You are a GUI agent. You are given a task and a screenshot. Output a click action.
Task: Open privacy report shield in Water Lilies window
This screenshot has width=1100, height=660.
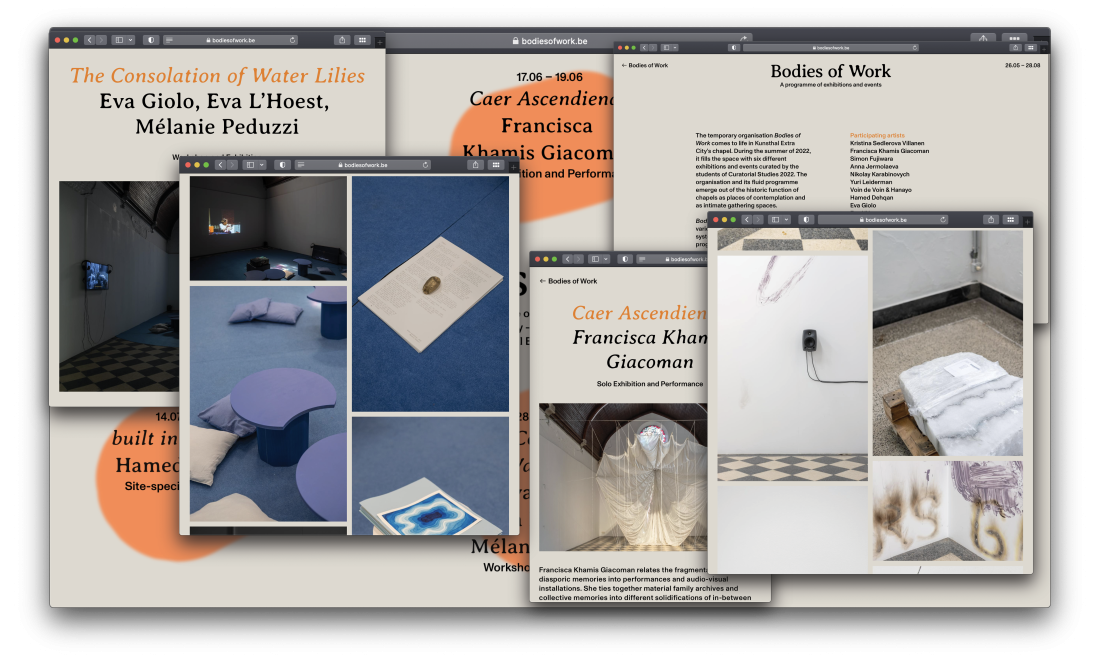tap(151, 40)
